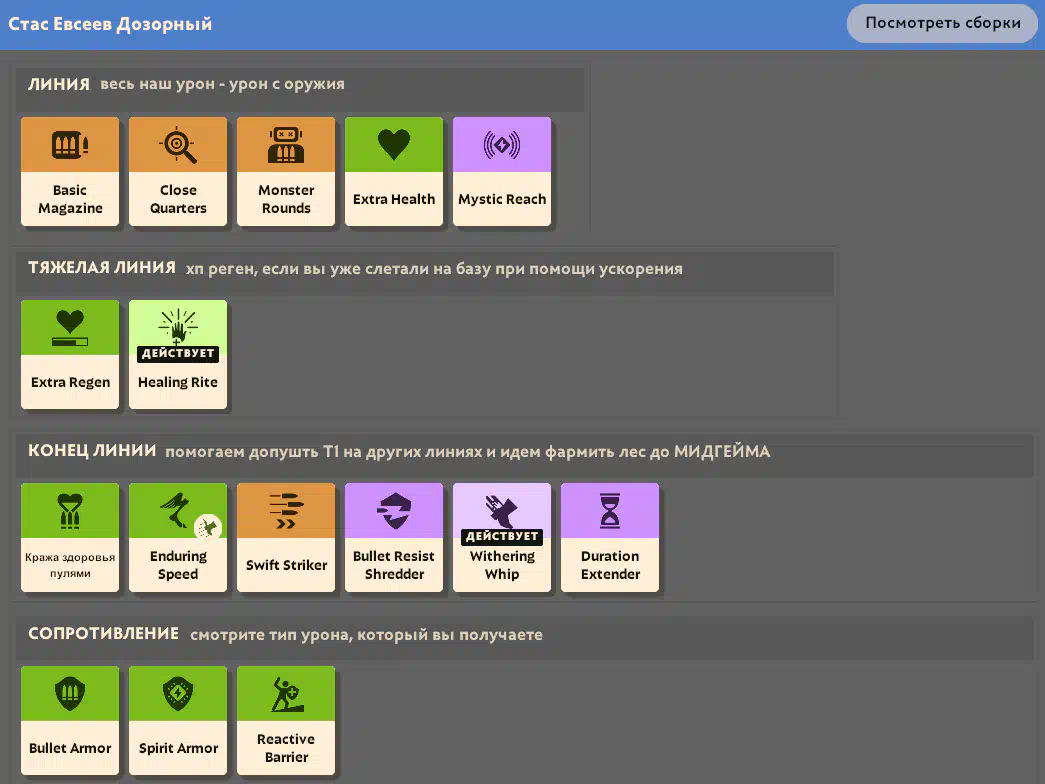The height and width of the screenshot is (784, 1045).
Task: Select the Swift Striker item
Action: 286,537
